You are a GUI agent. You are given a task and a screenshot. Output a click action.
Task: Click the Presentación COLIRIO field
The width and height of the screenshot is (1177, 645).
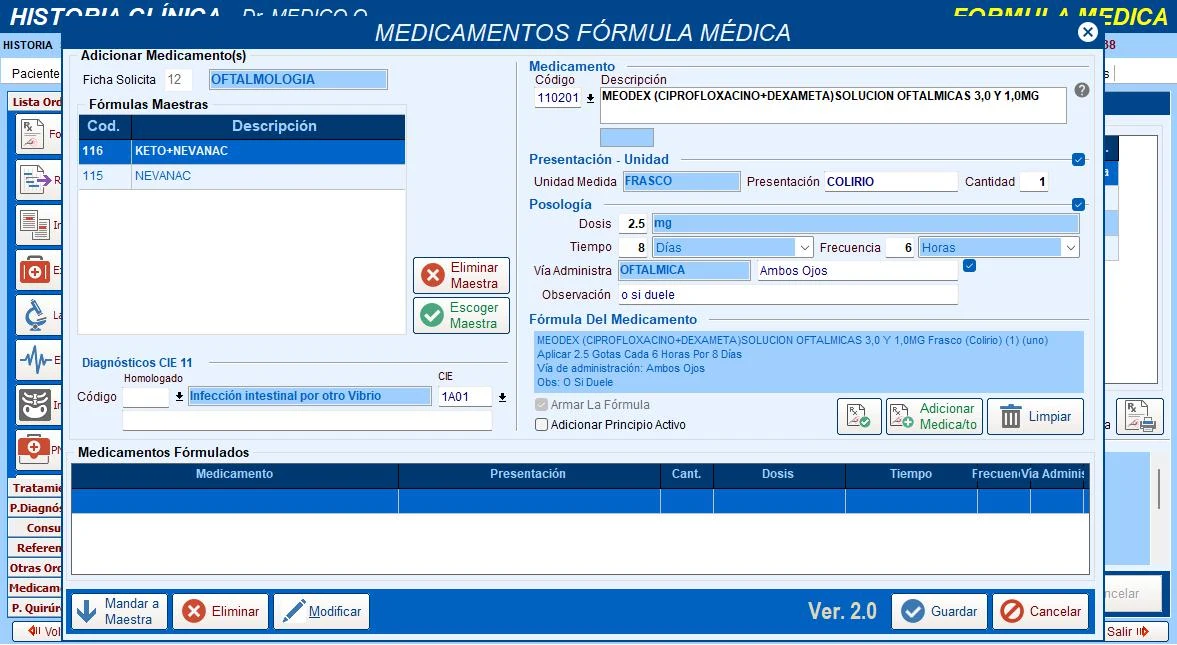tap(891, 182)
